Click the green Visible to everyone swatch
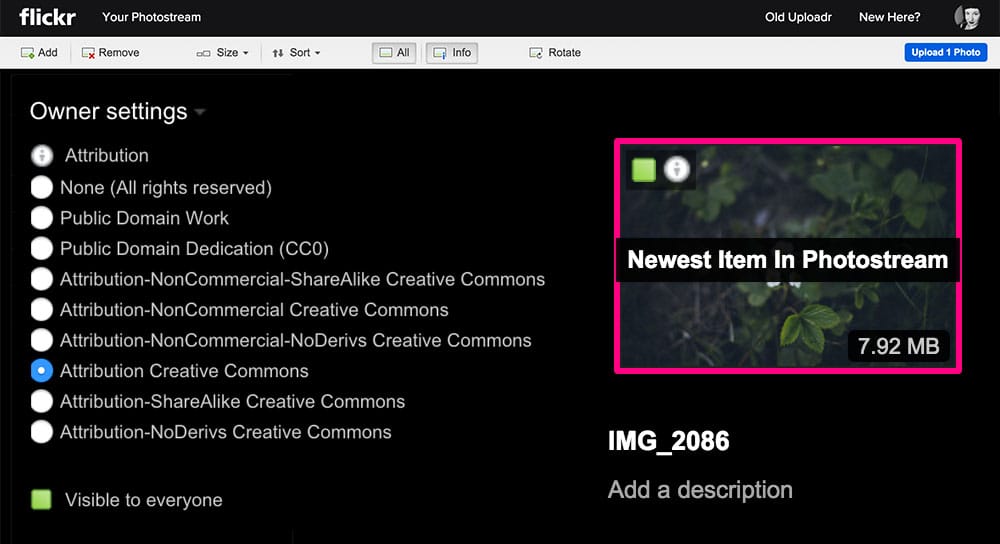Viewport: 1000px width, 544px height. (41, 500)
